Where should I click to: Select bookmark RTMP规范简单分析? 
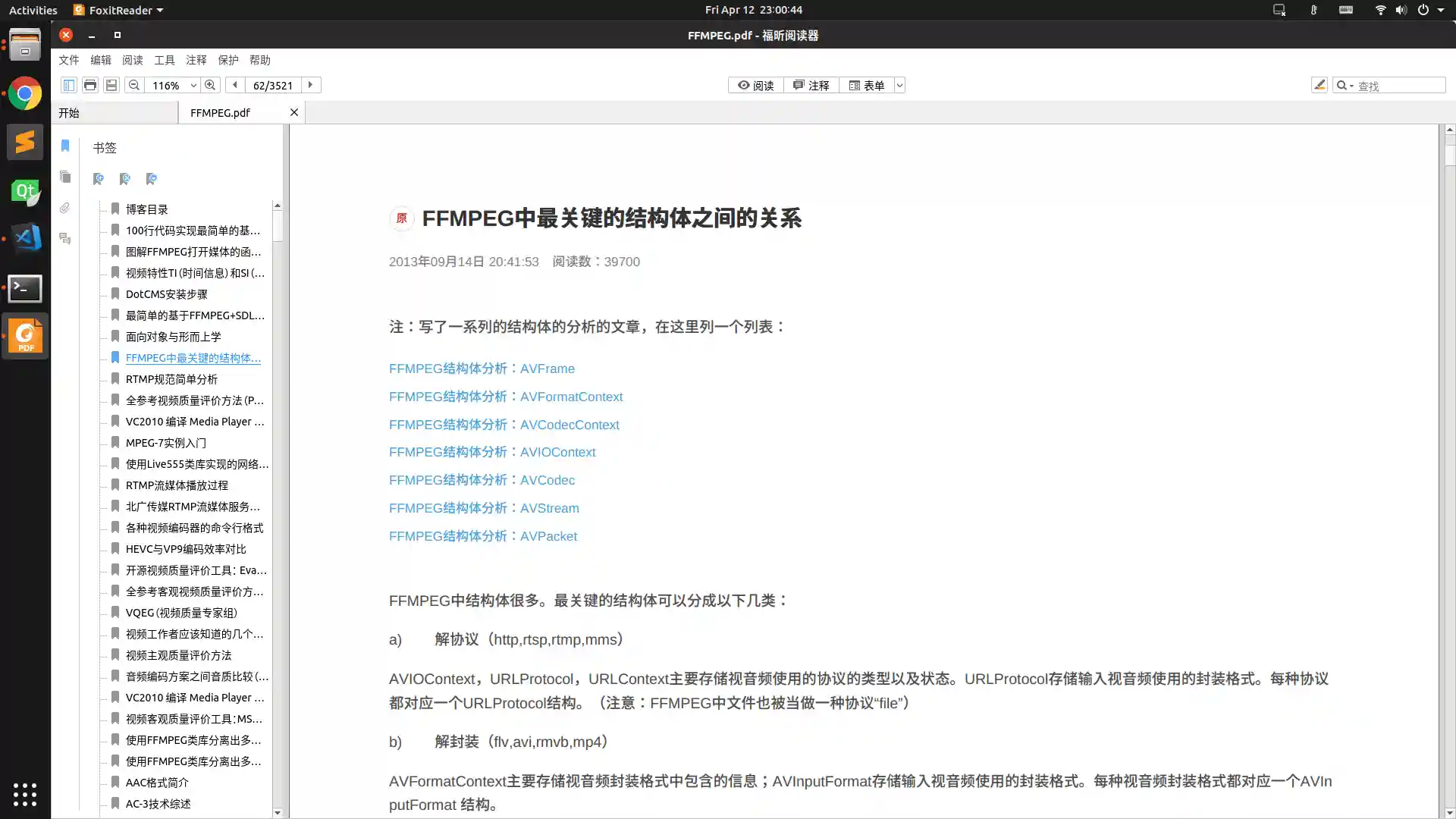[171, 379]
